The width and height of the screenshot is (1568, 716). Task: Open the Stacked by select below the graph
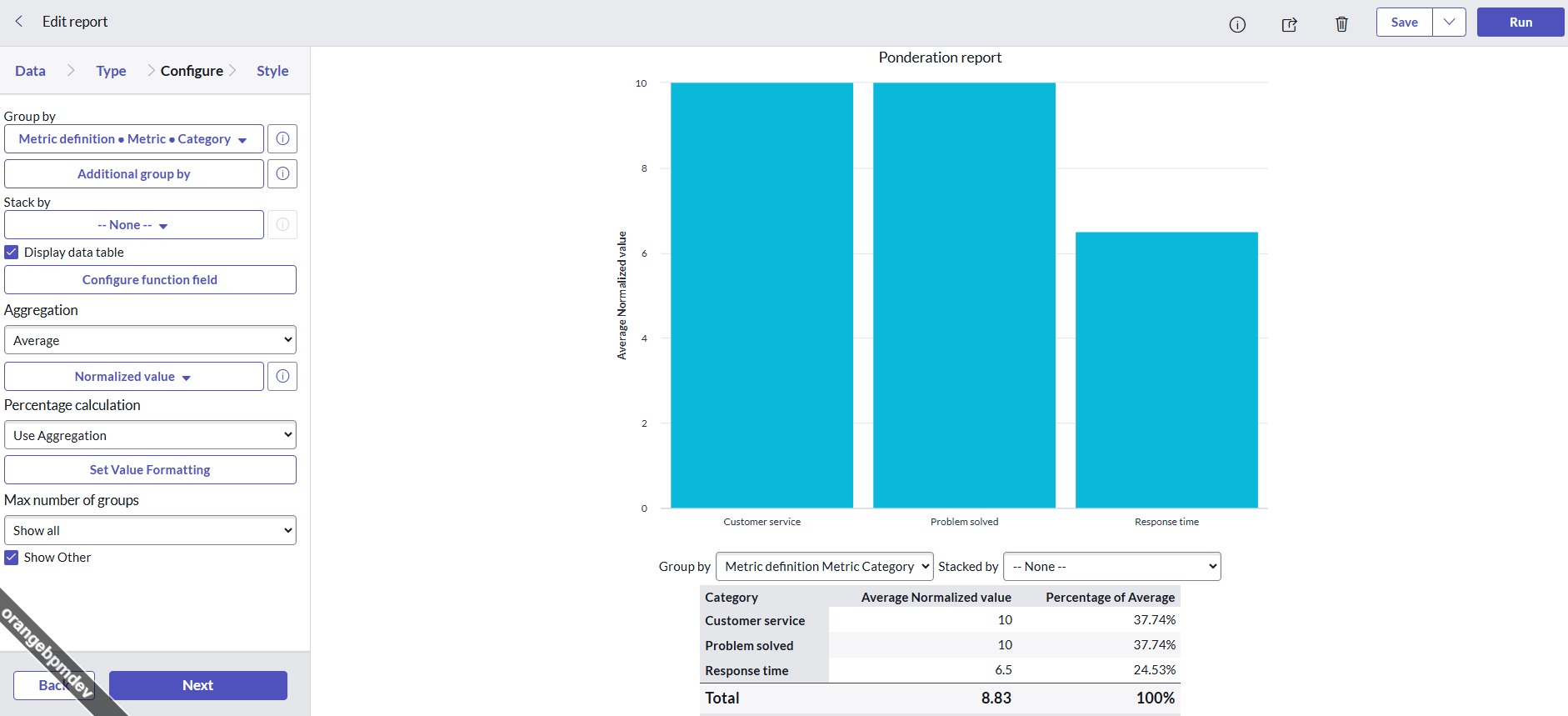1112,567
